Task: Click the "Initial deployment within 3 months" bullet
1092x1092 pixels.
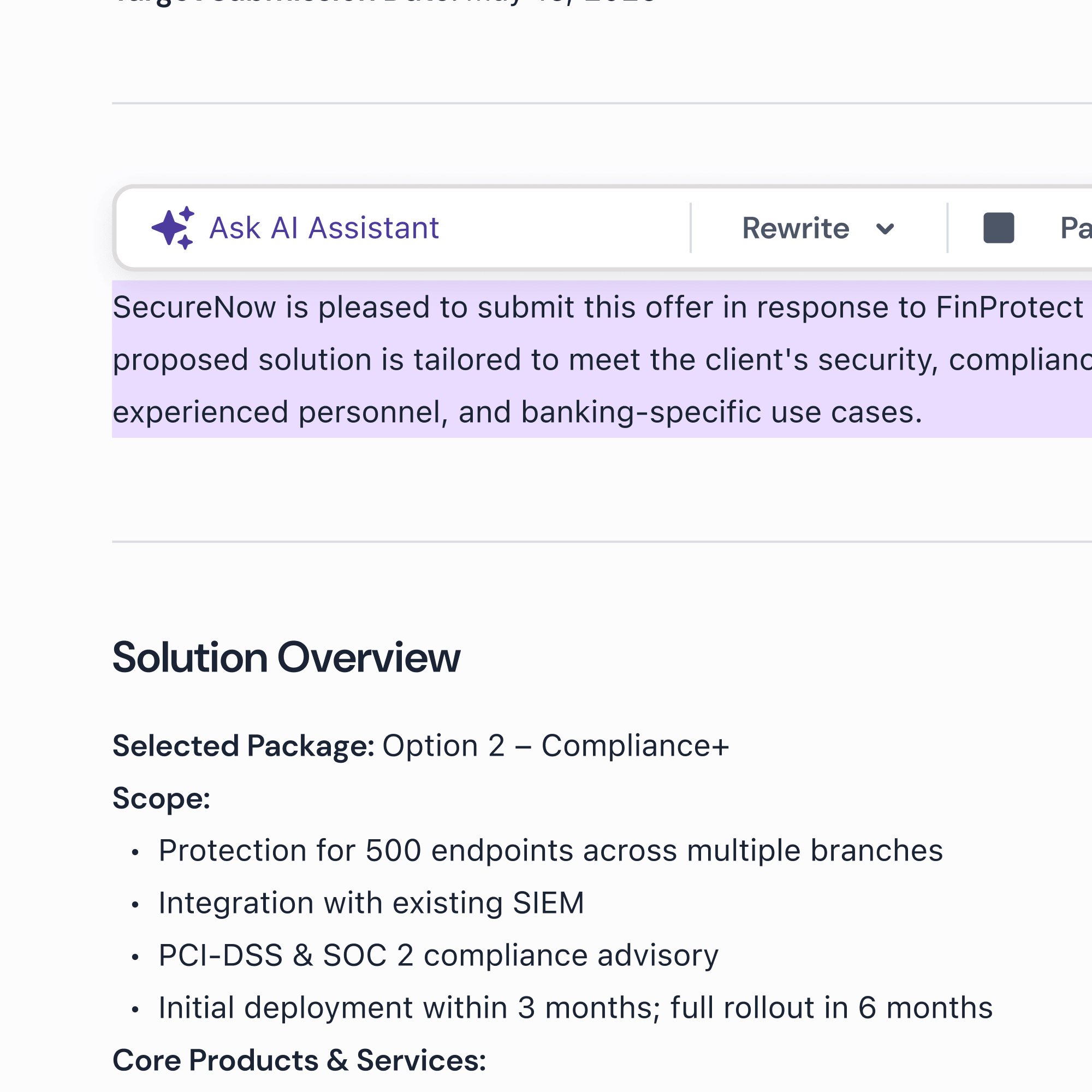Action: (575, 1008)
